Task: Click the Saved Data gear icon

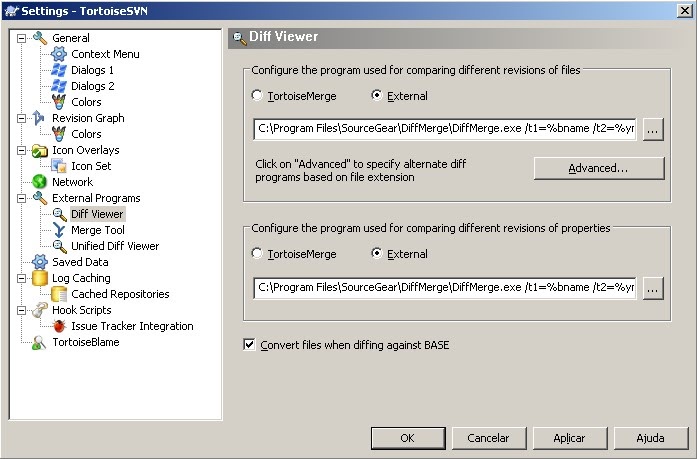Action: (x=40, y=262)
